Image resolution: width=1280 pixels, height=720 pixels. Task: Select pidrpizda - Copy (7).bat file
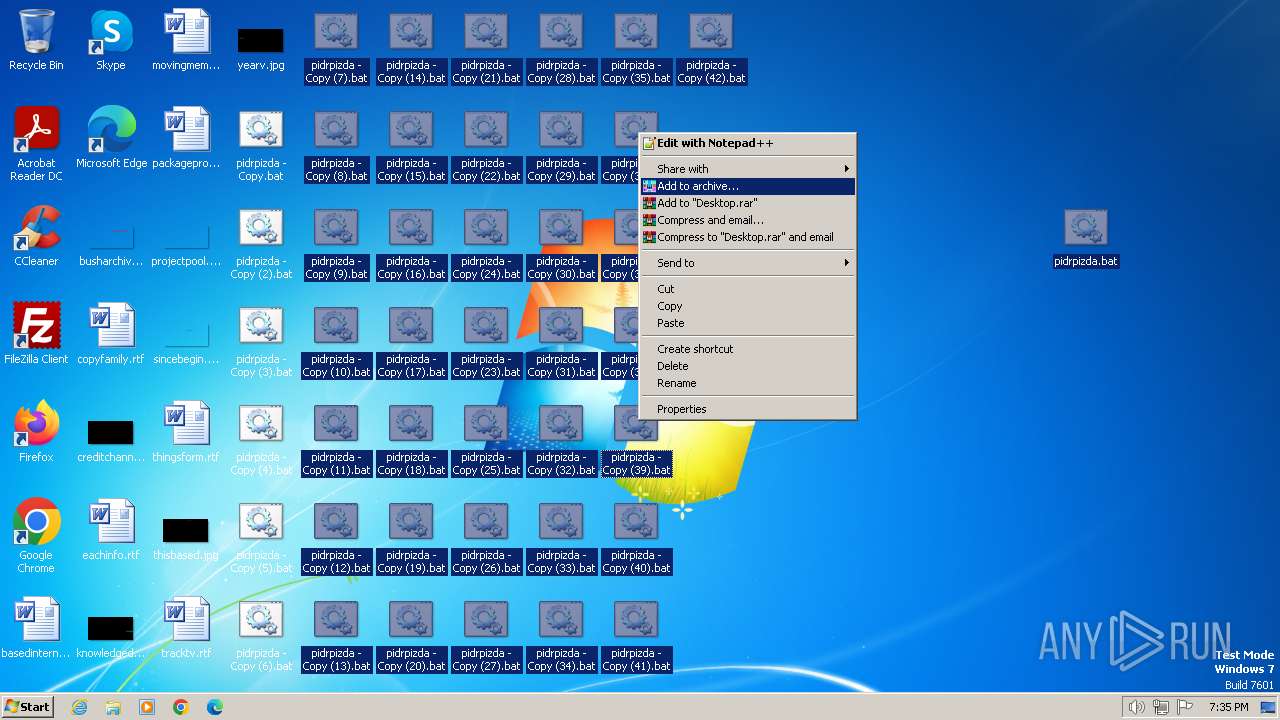[x=336, y=48]
